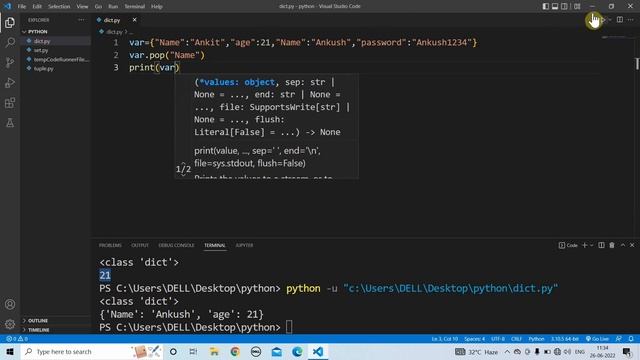Screen dimensions: 640x360
Task: Open notifications bell in status bar
Action: 631,339
